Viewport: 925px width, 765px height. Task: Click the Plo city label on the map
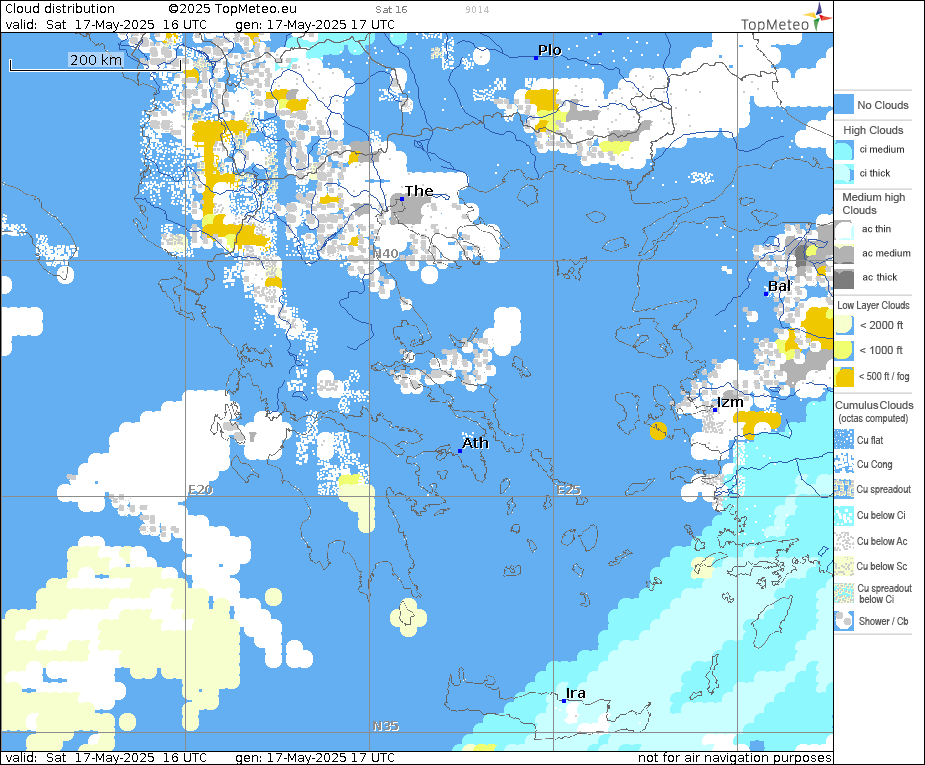pyautogui.click(x=549, y=50)
